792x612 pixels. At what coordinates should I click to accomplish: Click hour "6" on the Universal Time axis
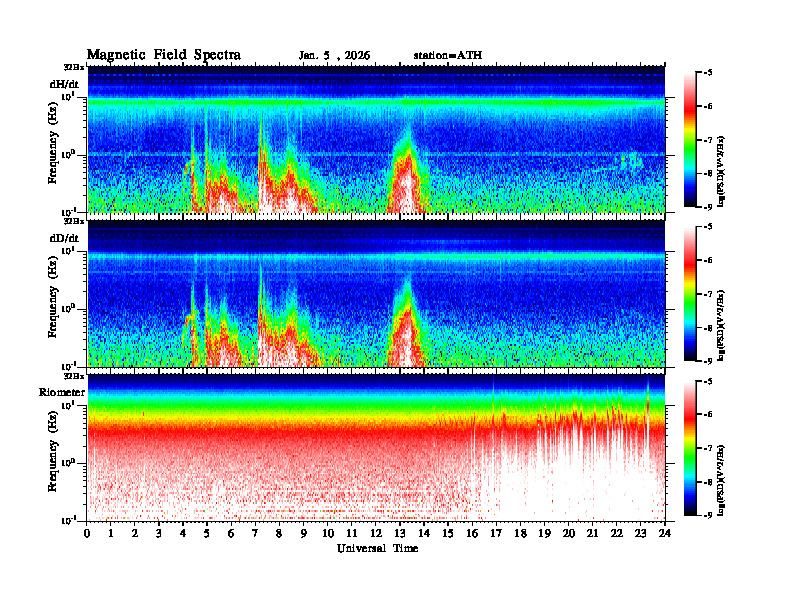(x=231, y=534)
